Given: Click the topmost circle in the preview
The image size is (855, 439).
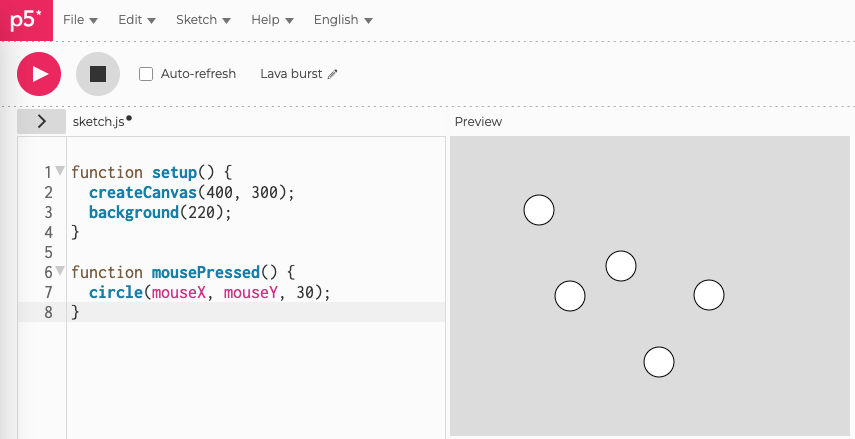Looking at the screenshot, I should 539,210.
